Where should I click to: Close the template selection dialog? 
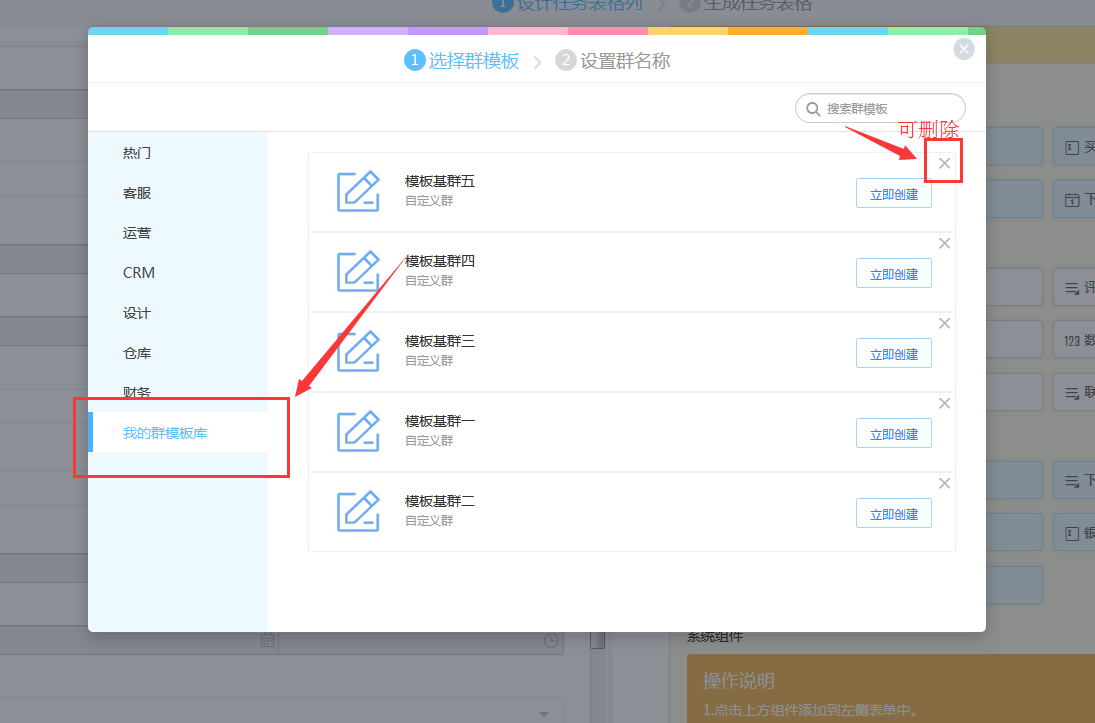[963, 49]
